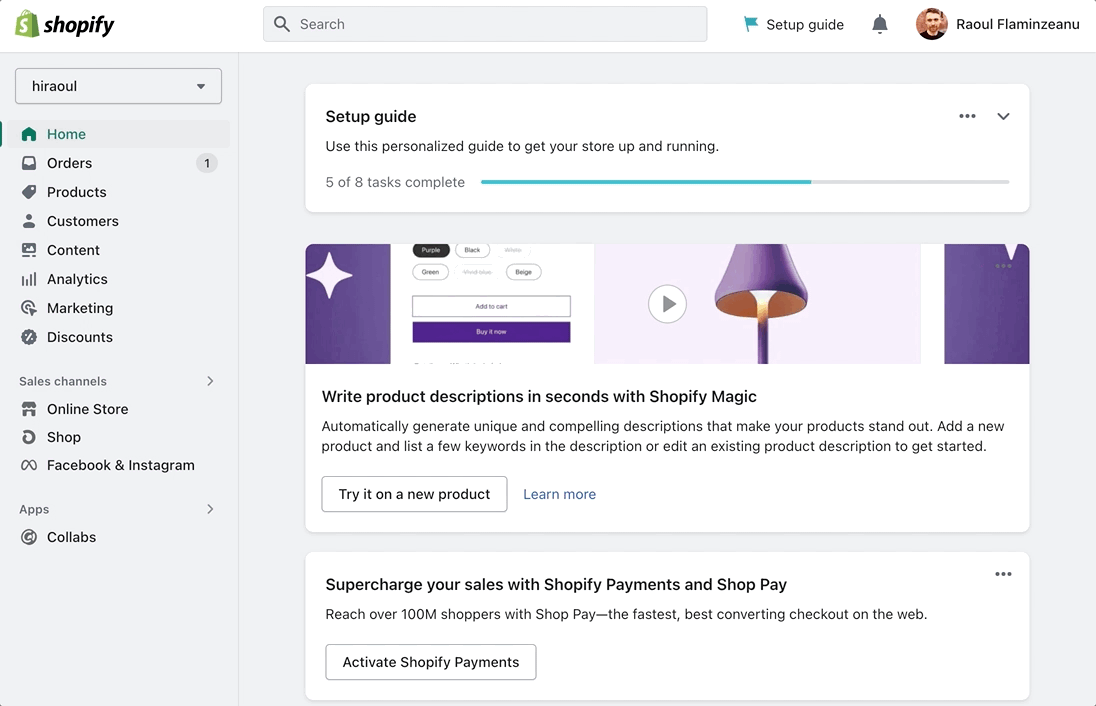Click the Sales channels heading
Image resolution: width=1096 pixels, height=706 pixels.
tap(63, 381)
